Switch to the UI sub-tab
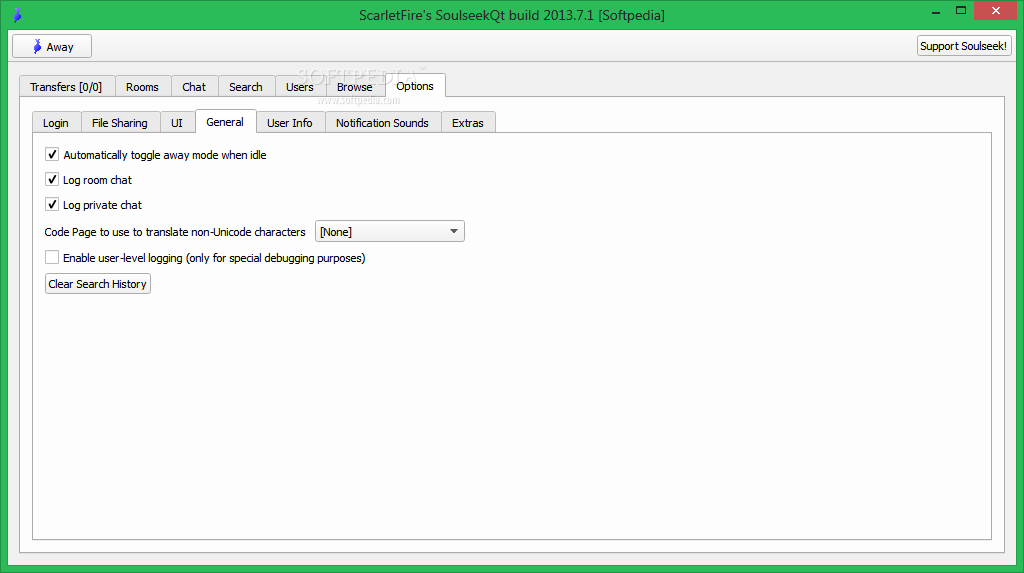 pyautogui.click(x=177, y=123)
